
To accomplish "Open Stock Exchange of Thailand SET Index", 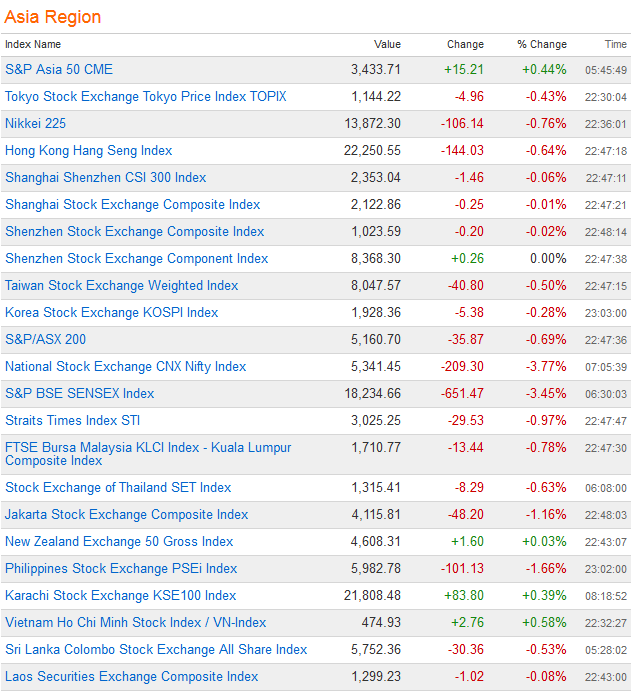I will [118, 487].
